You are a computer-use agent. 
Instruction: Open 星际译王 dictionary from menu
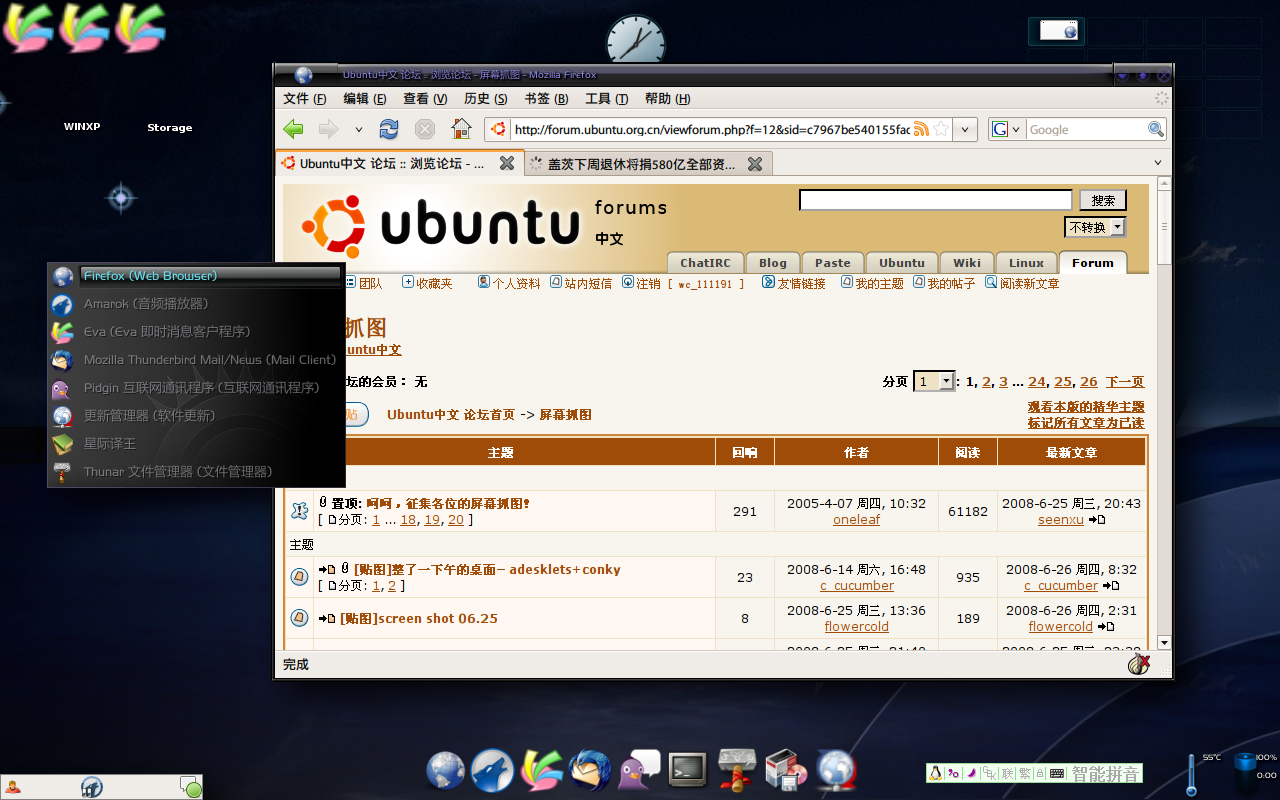[x=197, y=444]
